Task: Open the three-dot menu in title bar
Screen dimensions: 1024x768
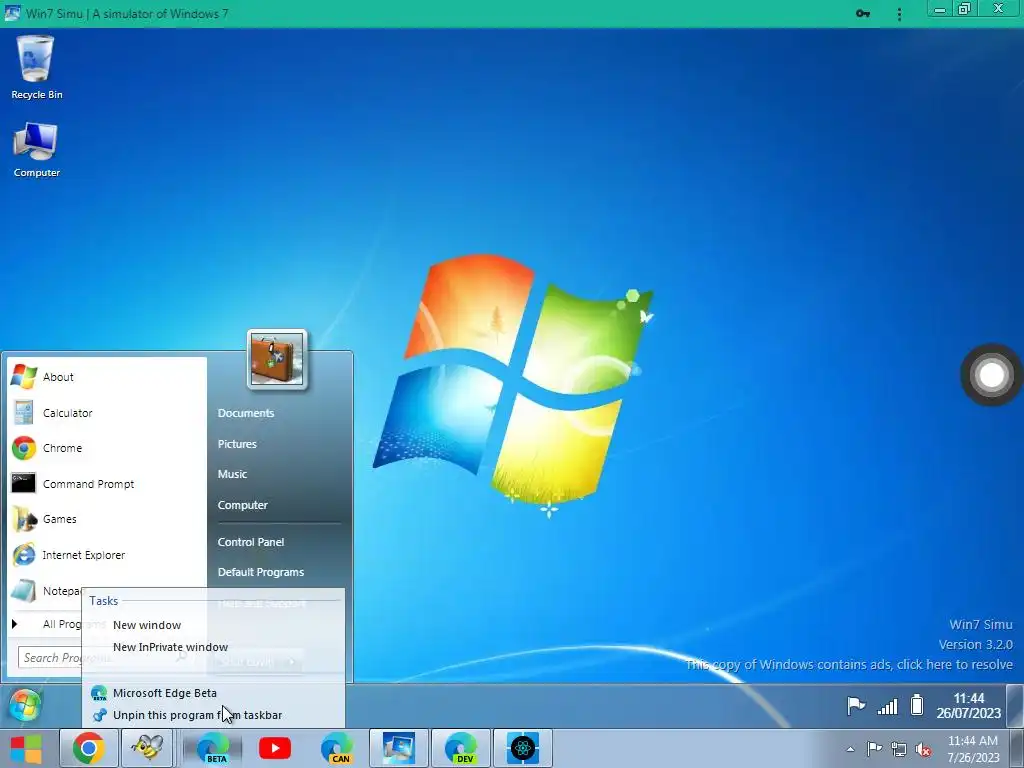Action: pos(899,14)
